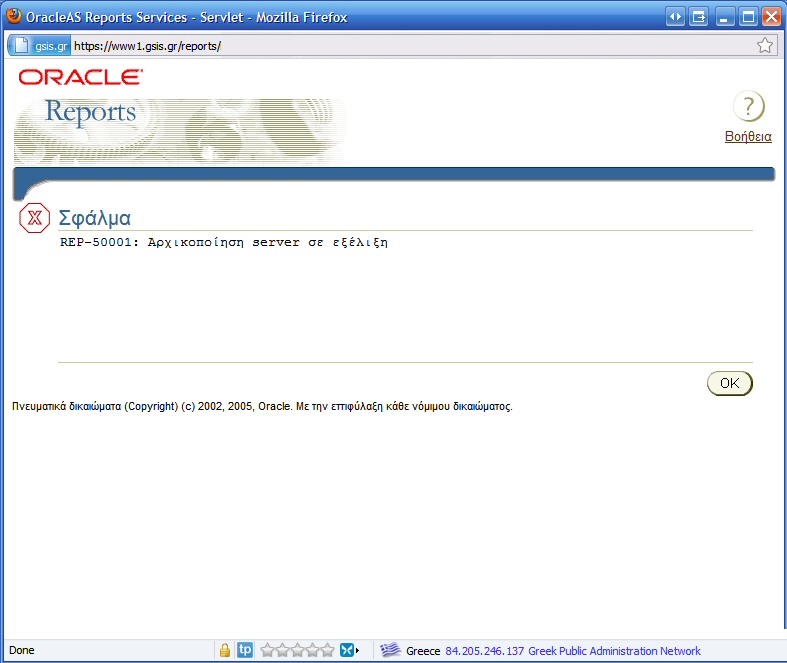Image resolution: width=787 pixels, height=663 pixels.
Task: Click the Greece country label
Action: tap(423, 651)
